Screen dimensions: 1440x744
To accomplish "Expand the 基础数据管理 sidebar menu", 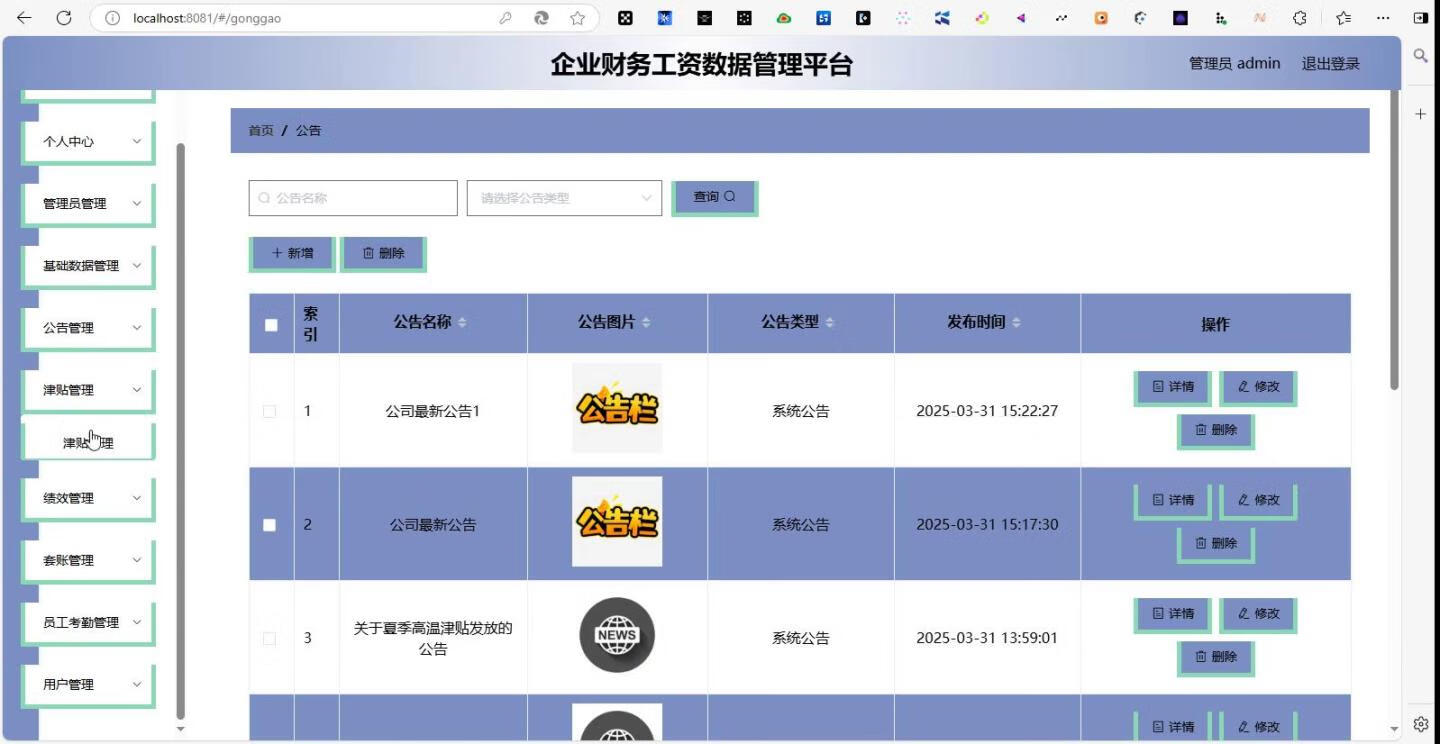I will pyautogui.click(x=88, y=266).
